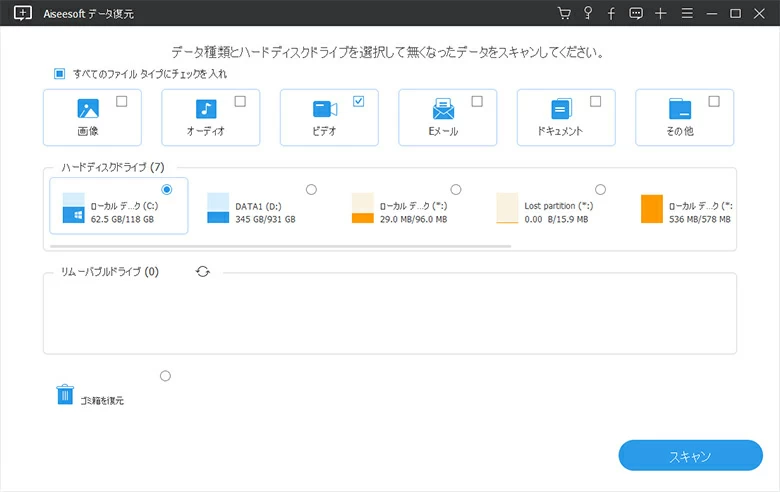
Task: Click the orange 536 MB local disk thumbnail
Action: pos(652,208)
